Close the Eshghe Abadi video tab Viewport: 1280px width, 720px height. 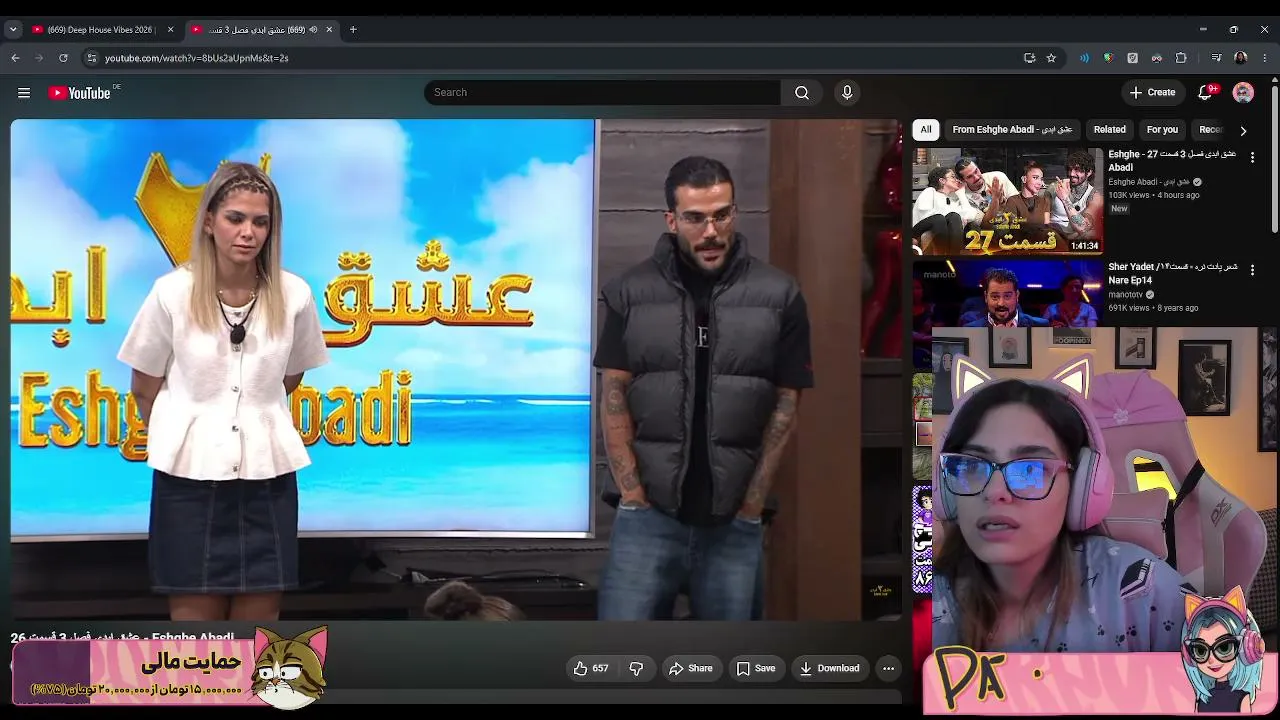(x=329, y=30)
